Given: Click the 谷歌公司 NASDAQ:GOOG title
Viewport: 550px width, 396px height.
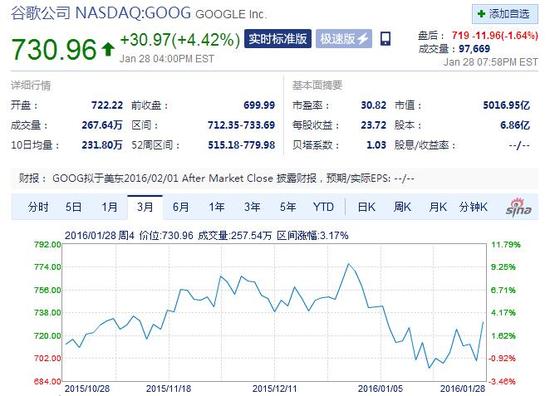Looking at the screenshot, I should click(x=101, y=13).
